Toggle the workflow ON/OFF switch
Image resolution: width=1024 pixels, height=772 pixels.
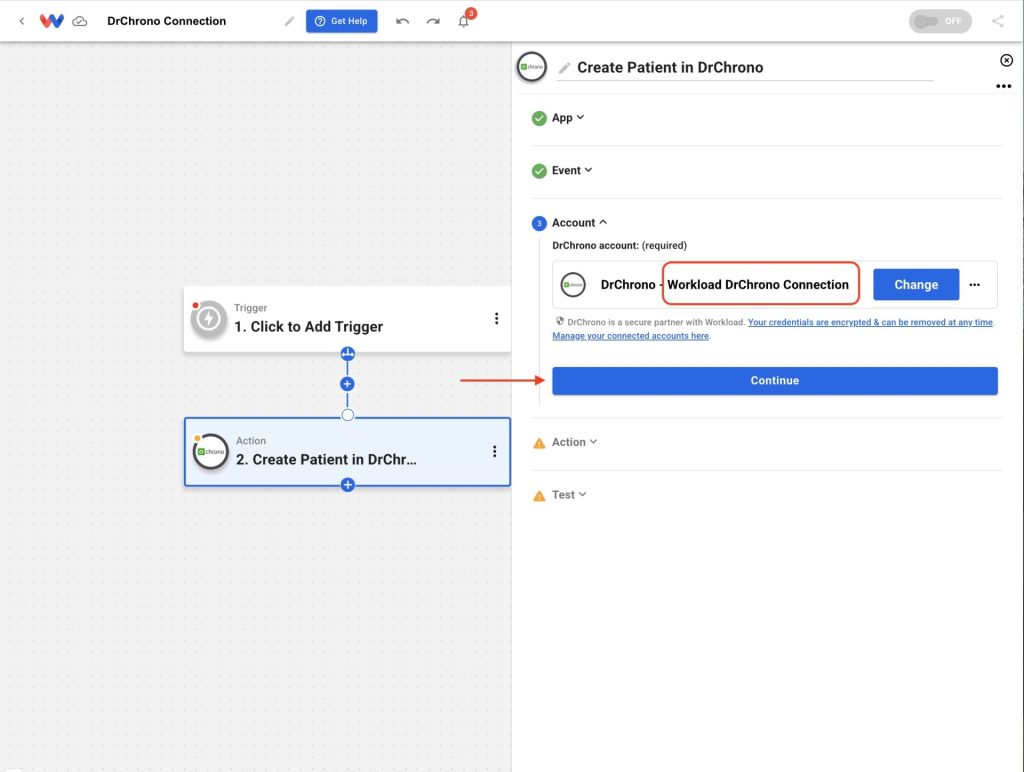[x=939, y=21]
